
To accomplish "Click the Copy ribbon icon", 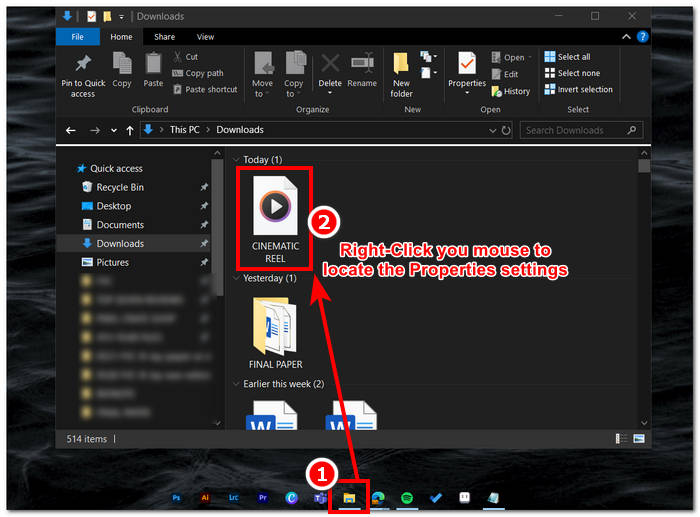I will pyautogui.click(x=122, y=70).
